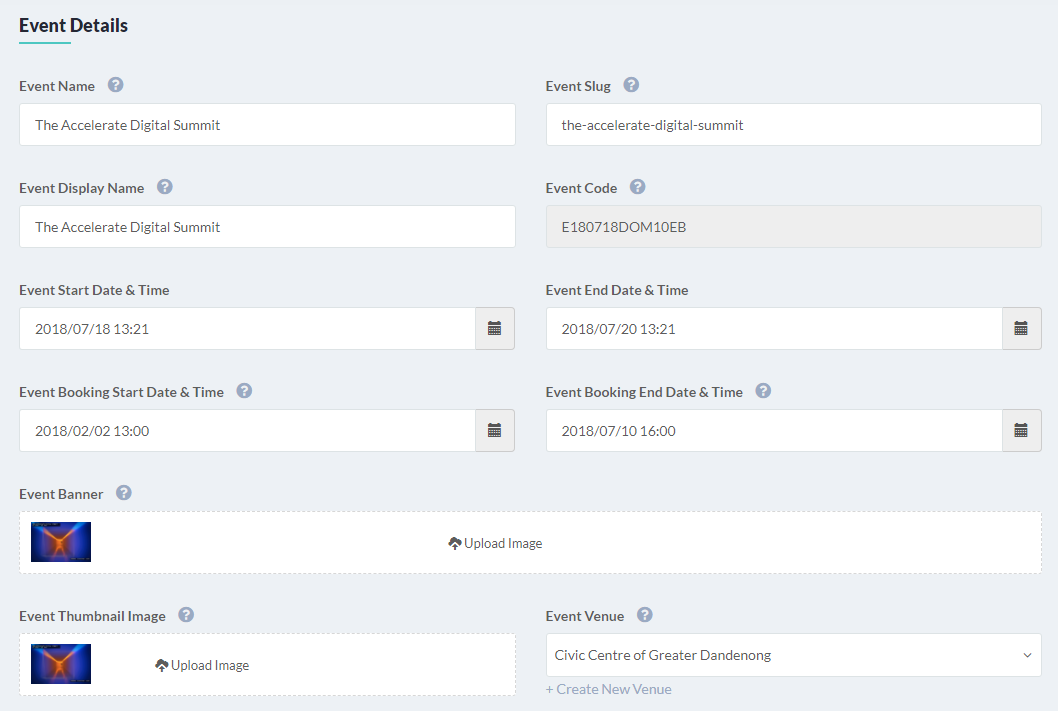Click the Event Banner help icon
This screenshot has width=1058, height=711.
[x=123, y=492]
